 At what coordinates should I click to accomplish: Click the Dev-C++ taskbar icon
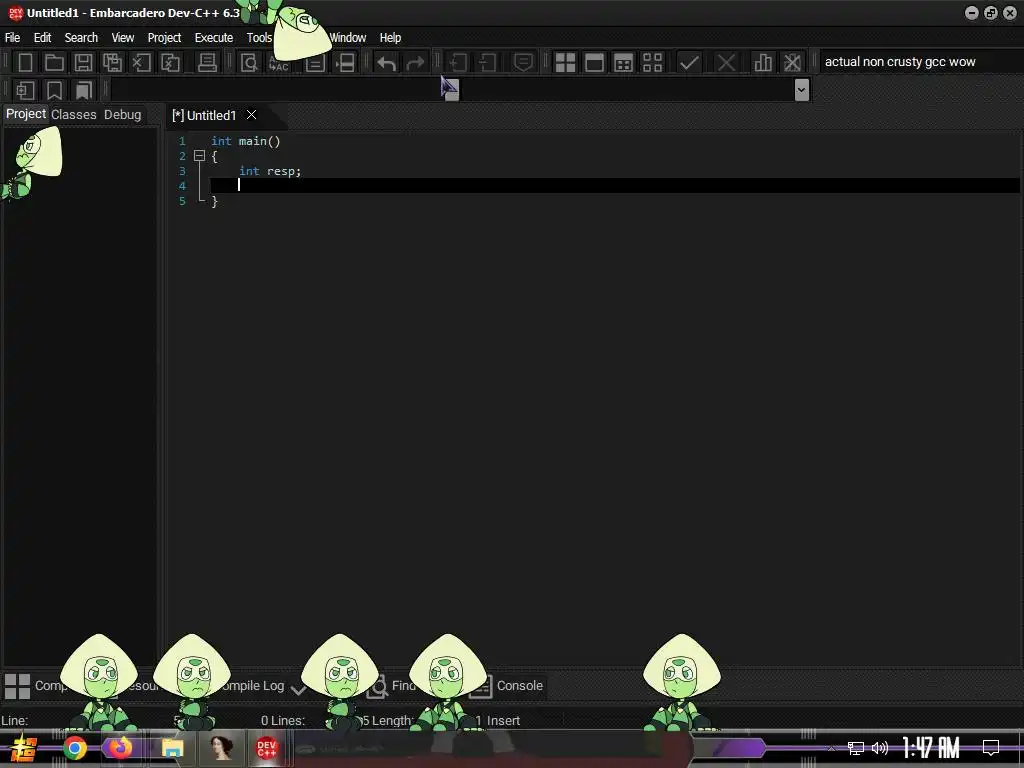[x=266, y=748]
